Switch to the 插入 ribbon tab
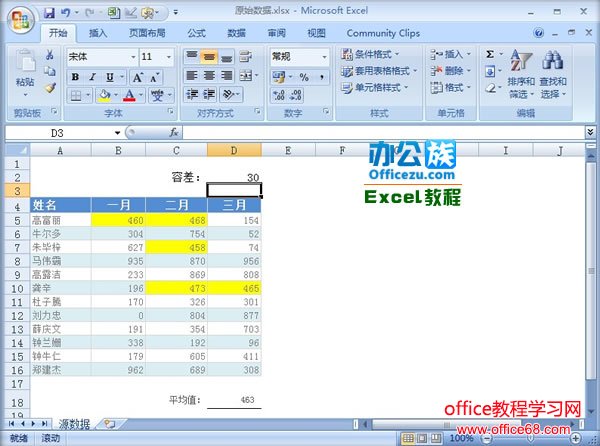Screen dimensions: 600x446 [x=98, y=33]
